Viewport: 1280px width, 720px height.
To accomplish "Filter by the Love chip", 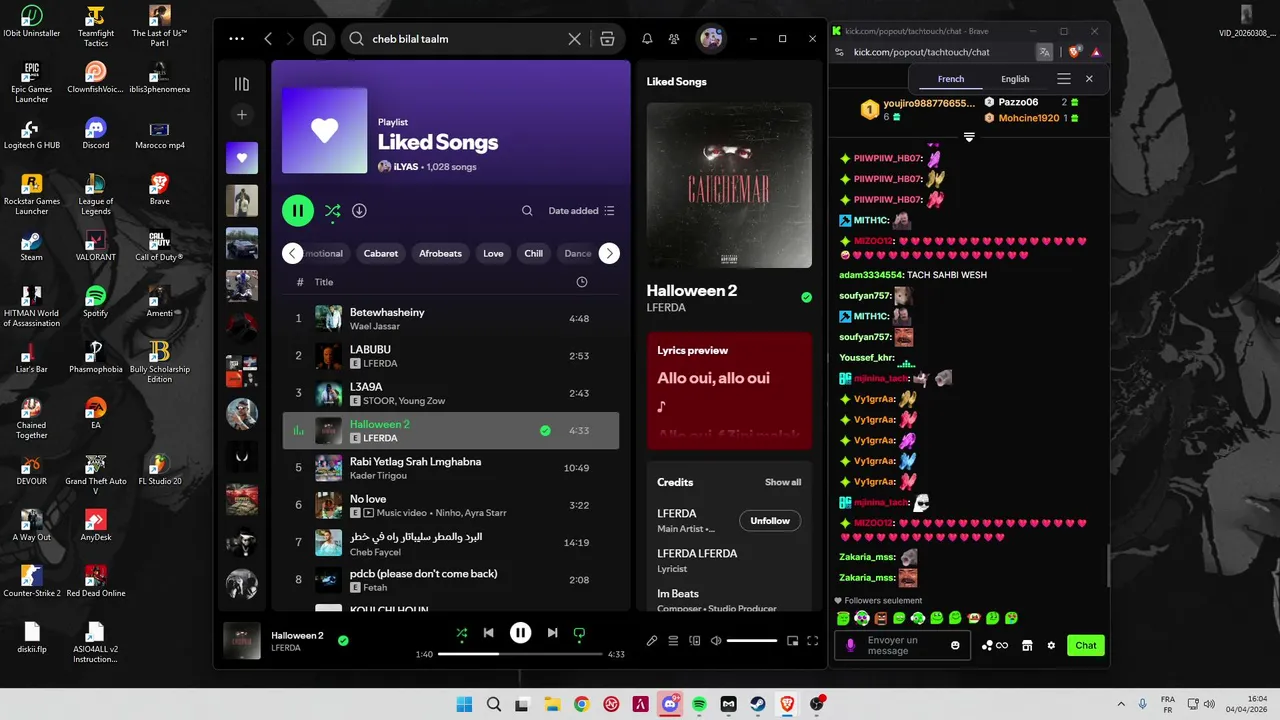I will [493, 253].
